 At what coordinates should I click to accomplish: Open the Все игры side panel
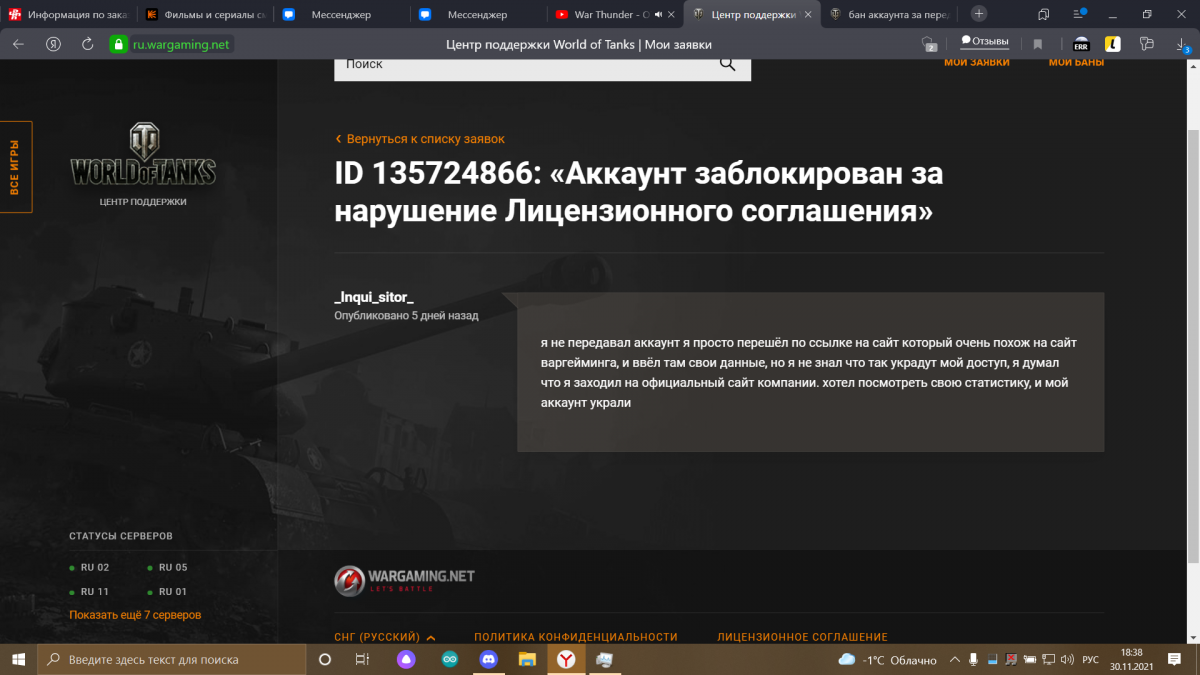pyautogui.click(x=15, y=167)
